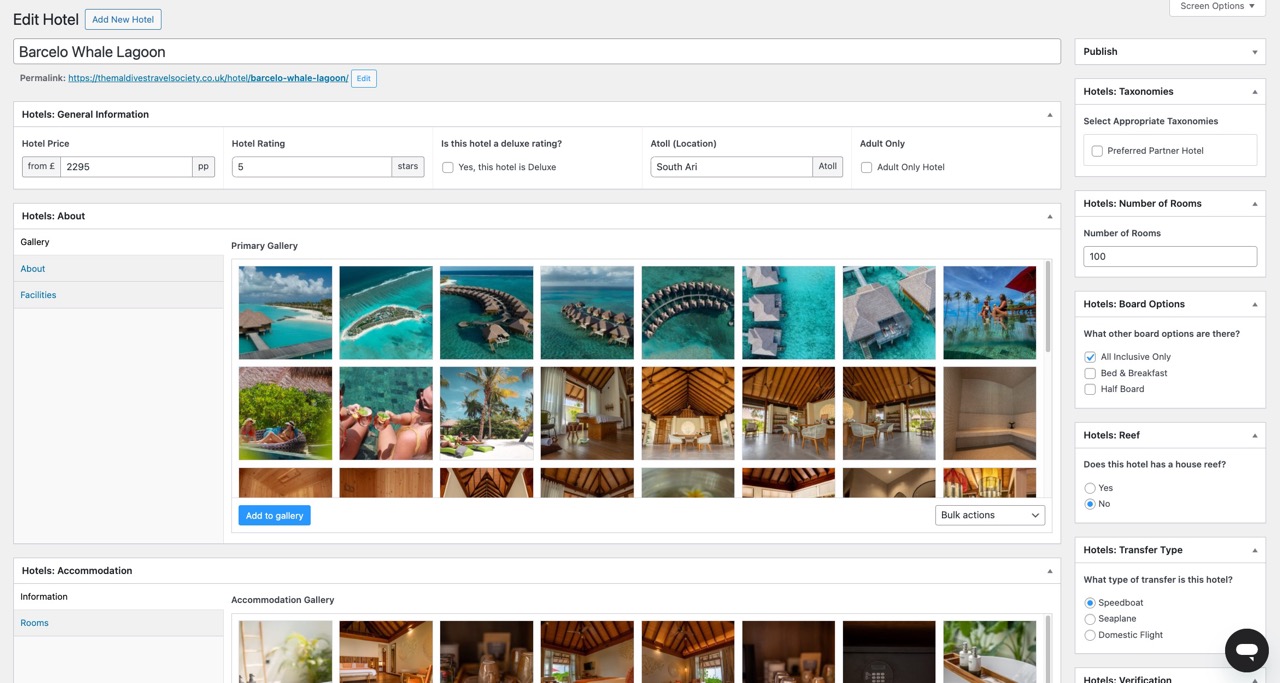Open the Rooms tab in Accommodation
This screenshot has width=1280, height=683.
click(118, 623)
